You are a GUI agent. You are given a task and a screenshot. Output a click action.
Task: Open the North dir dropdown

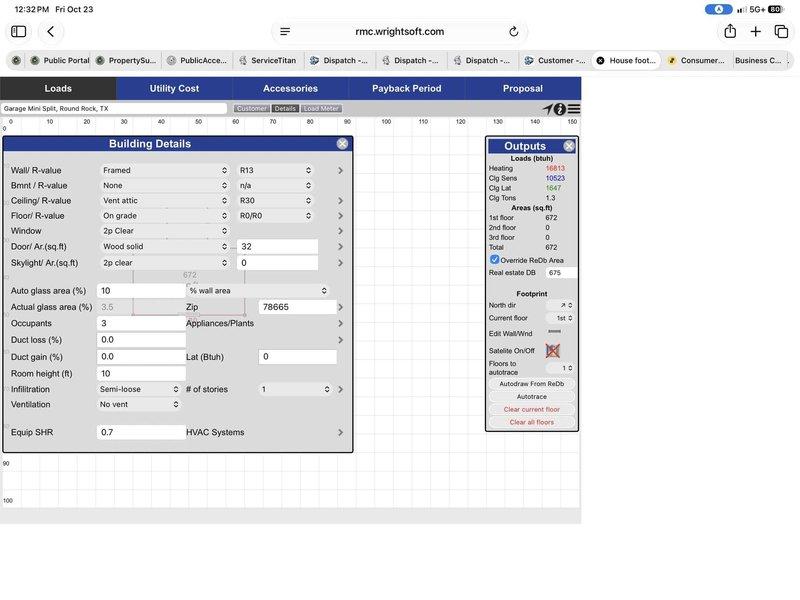[x=560, y=305]
